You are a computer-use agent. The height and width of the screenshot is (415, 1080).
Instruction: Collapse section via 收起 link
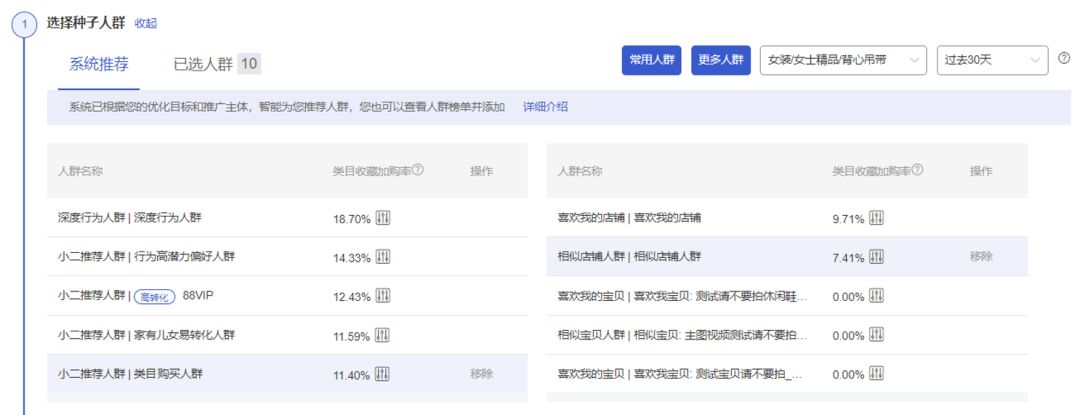click(x=145, y=23)
